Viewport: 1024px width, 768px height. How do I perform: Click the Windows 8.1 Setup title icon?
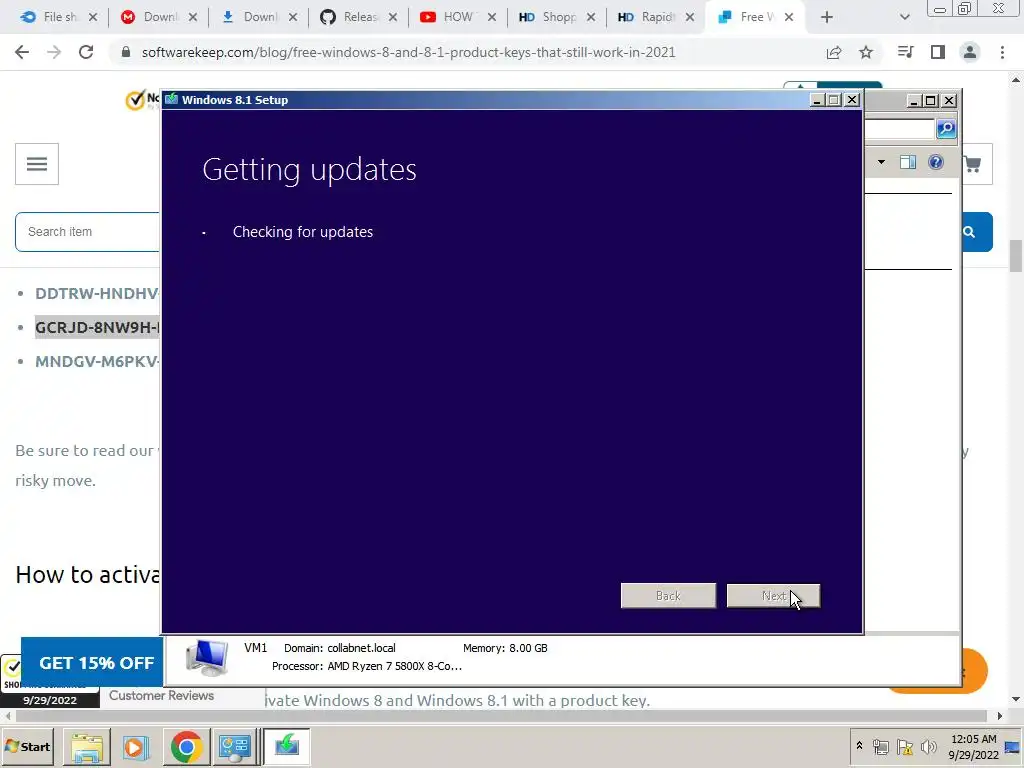tap(172, 99)
